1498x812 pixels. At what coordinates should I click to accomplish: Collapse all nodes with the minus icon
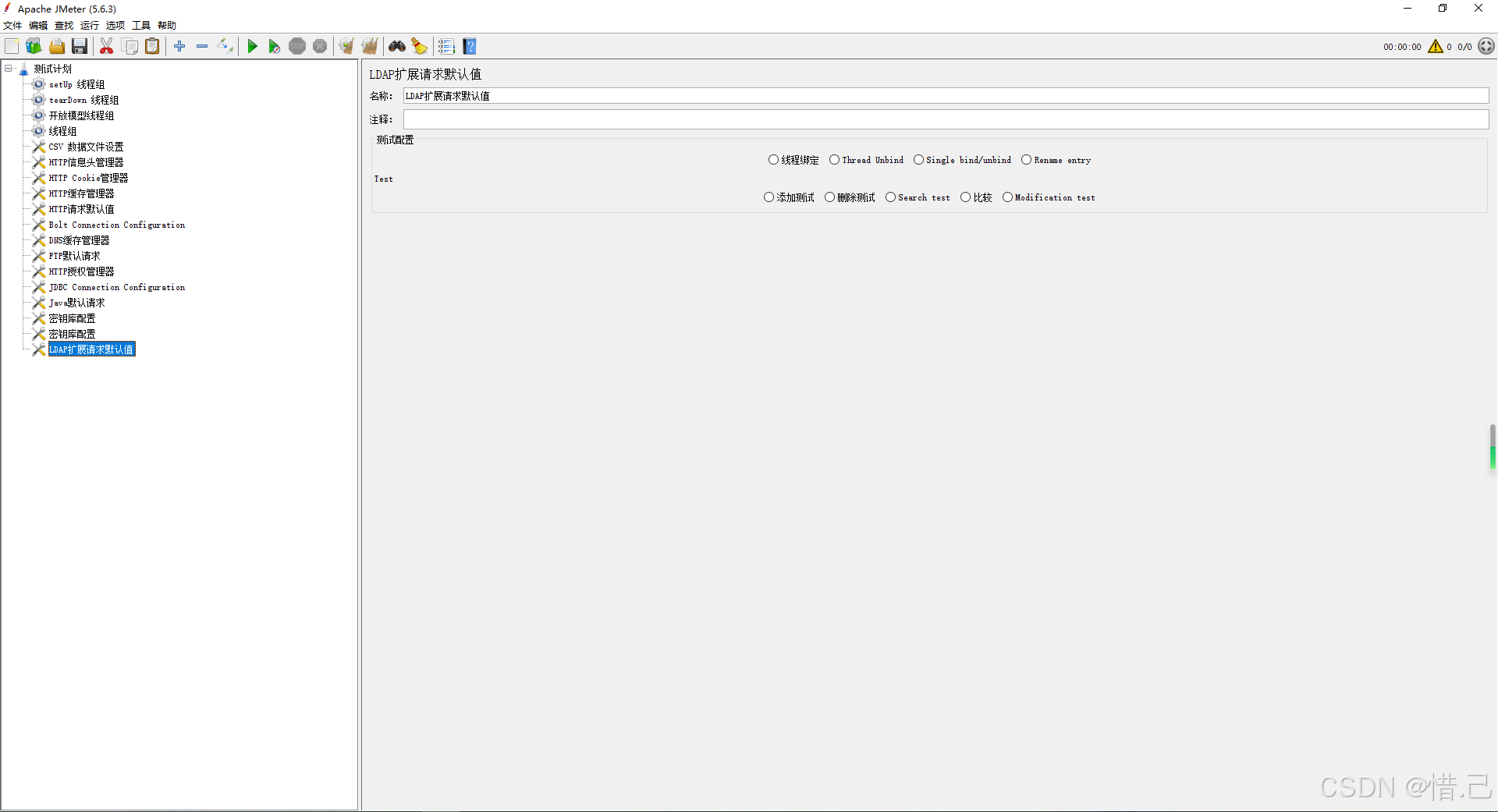[x=202, y=47]
